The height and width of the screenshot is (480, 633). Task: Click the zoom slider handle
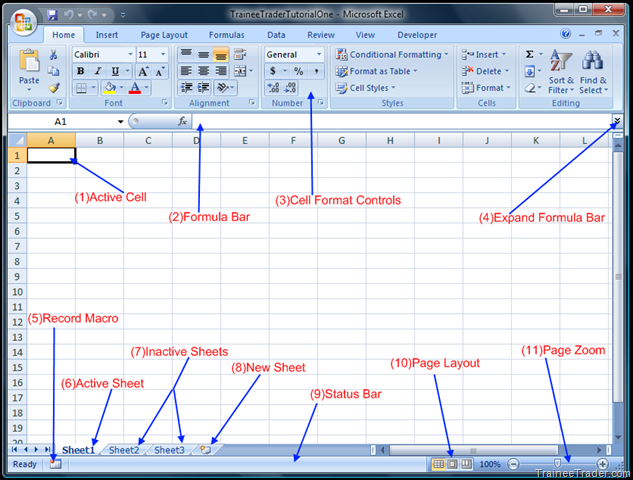click(557, 465)
